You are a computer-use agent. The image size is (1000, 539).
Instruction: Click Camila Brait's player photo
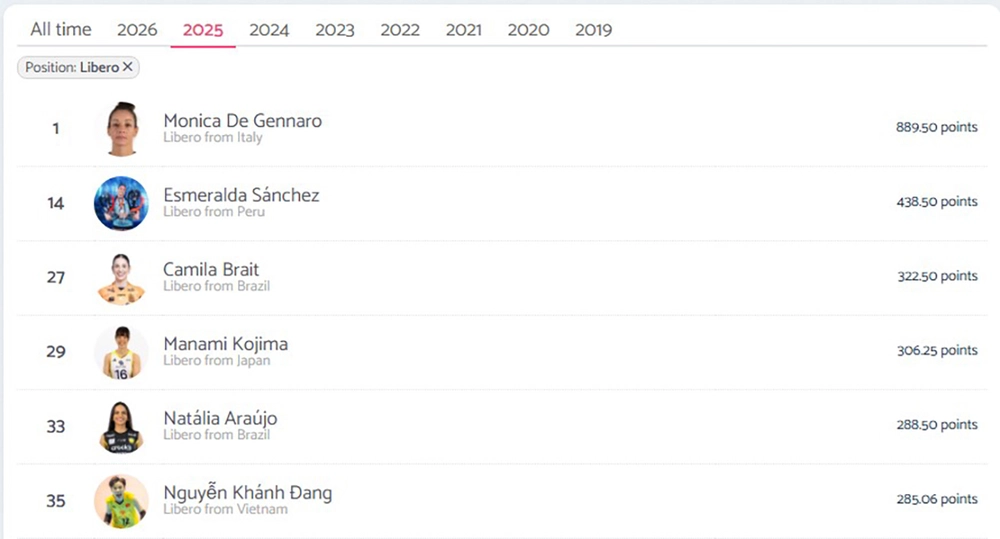121,278
